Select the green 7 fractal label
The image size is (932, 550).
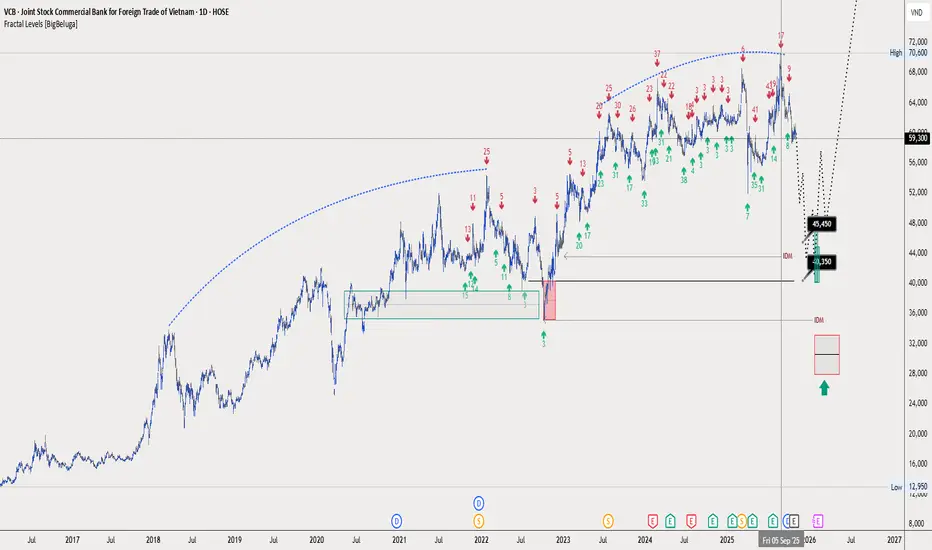coord(747,216)
